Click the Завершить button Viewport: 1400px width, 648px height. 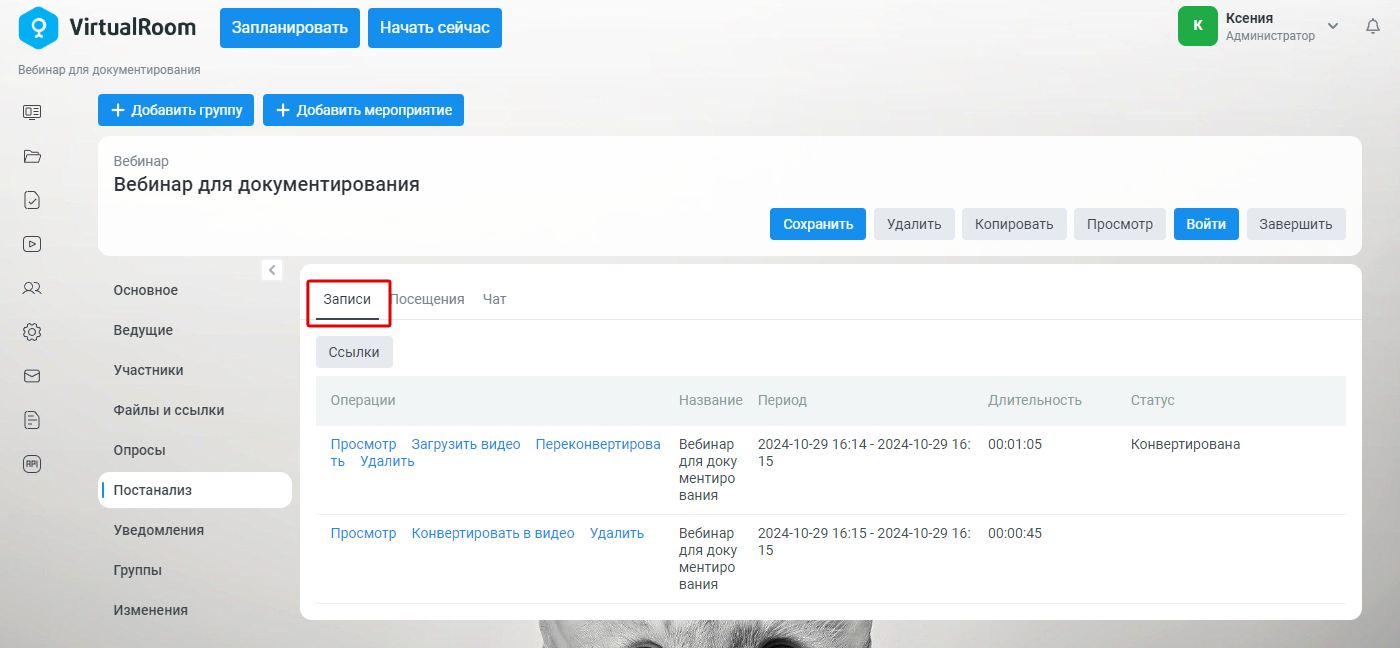click(1296, 224)
